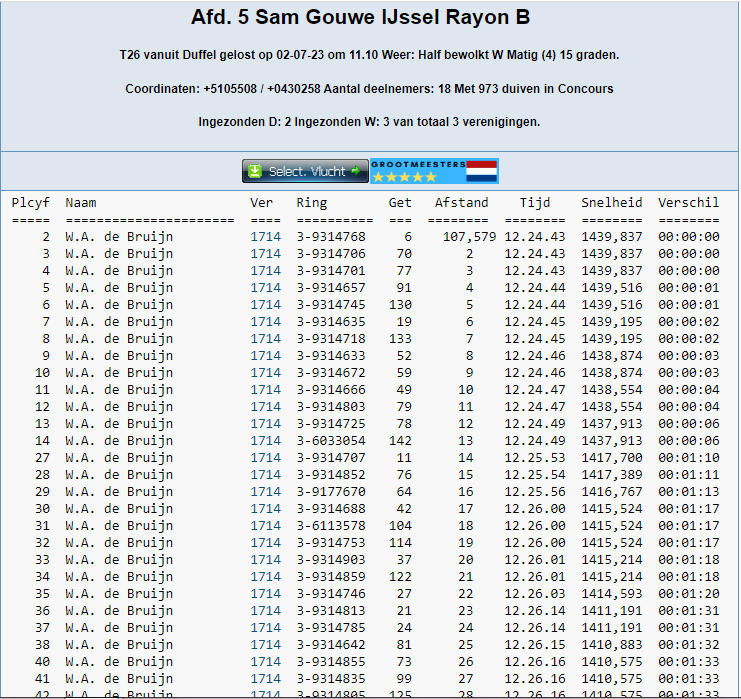Click ring number 3-9314859

(x=331, y=577)
